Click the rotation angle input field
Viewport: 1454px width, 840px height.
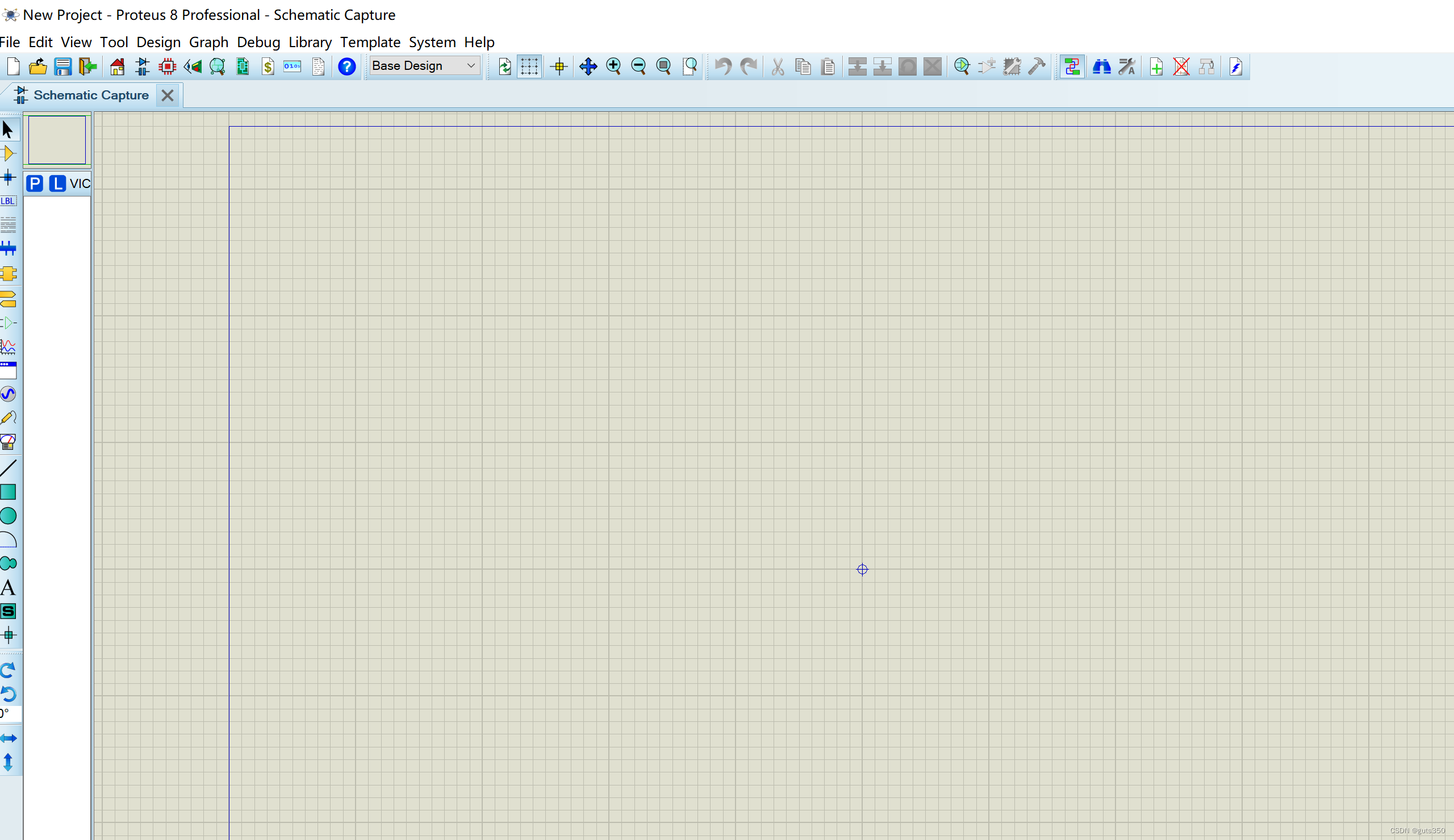10,714
